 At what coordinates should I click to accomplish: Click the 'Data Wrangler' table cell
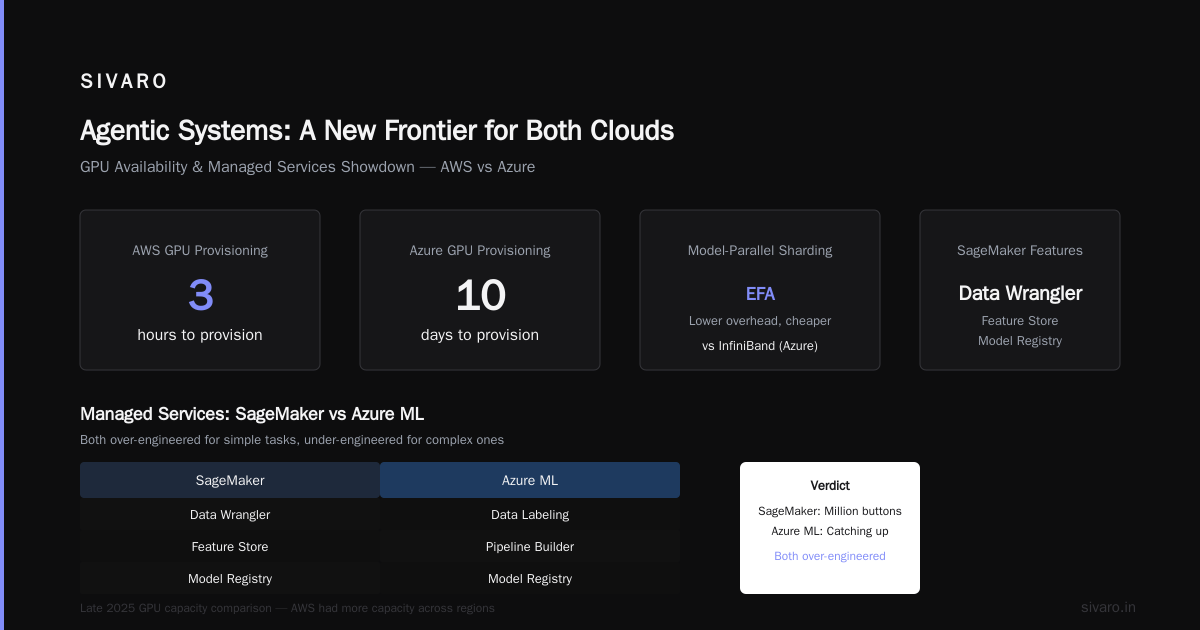pyautogui.click(x=230, y=515)
